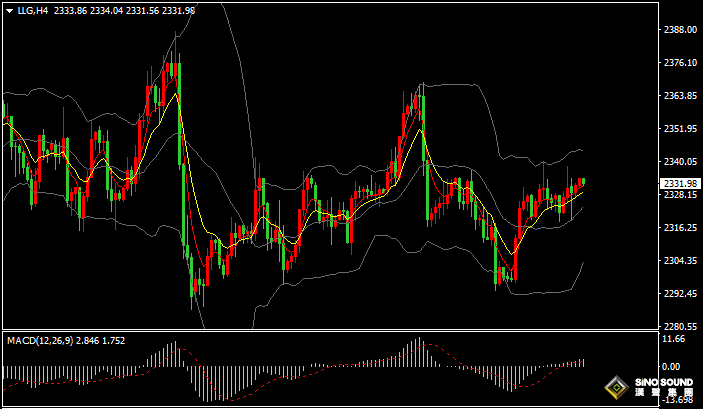Click the 2363.85 price axis label
Screen dimensions: 703x409
point(679,96)
